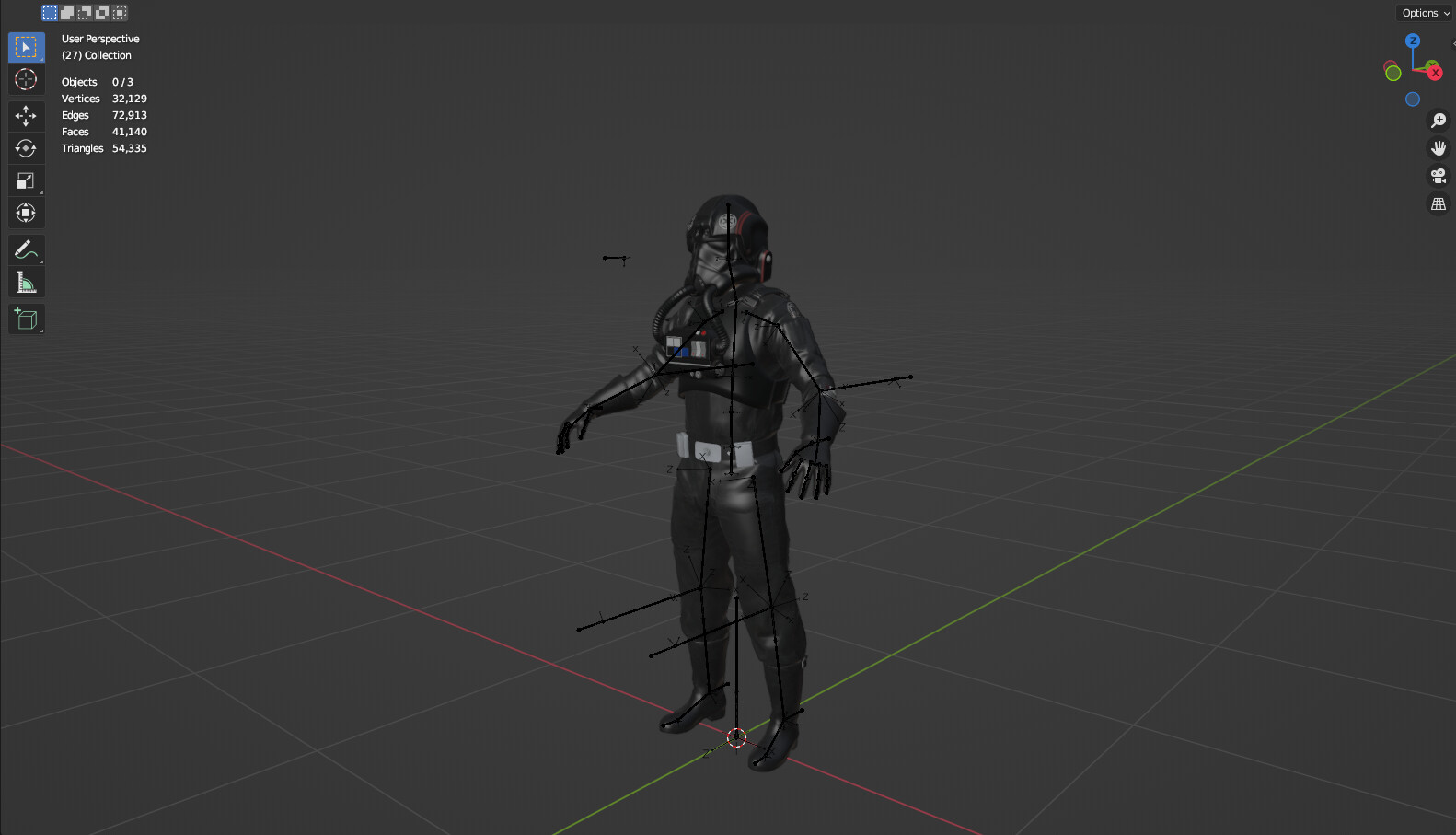The width and height of the screenshot is (1456, 835).
Task: Click the negative Z gizmo circle
Action: coord(1413,99)
